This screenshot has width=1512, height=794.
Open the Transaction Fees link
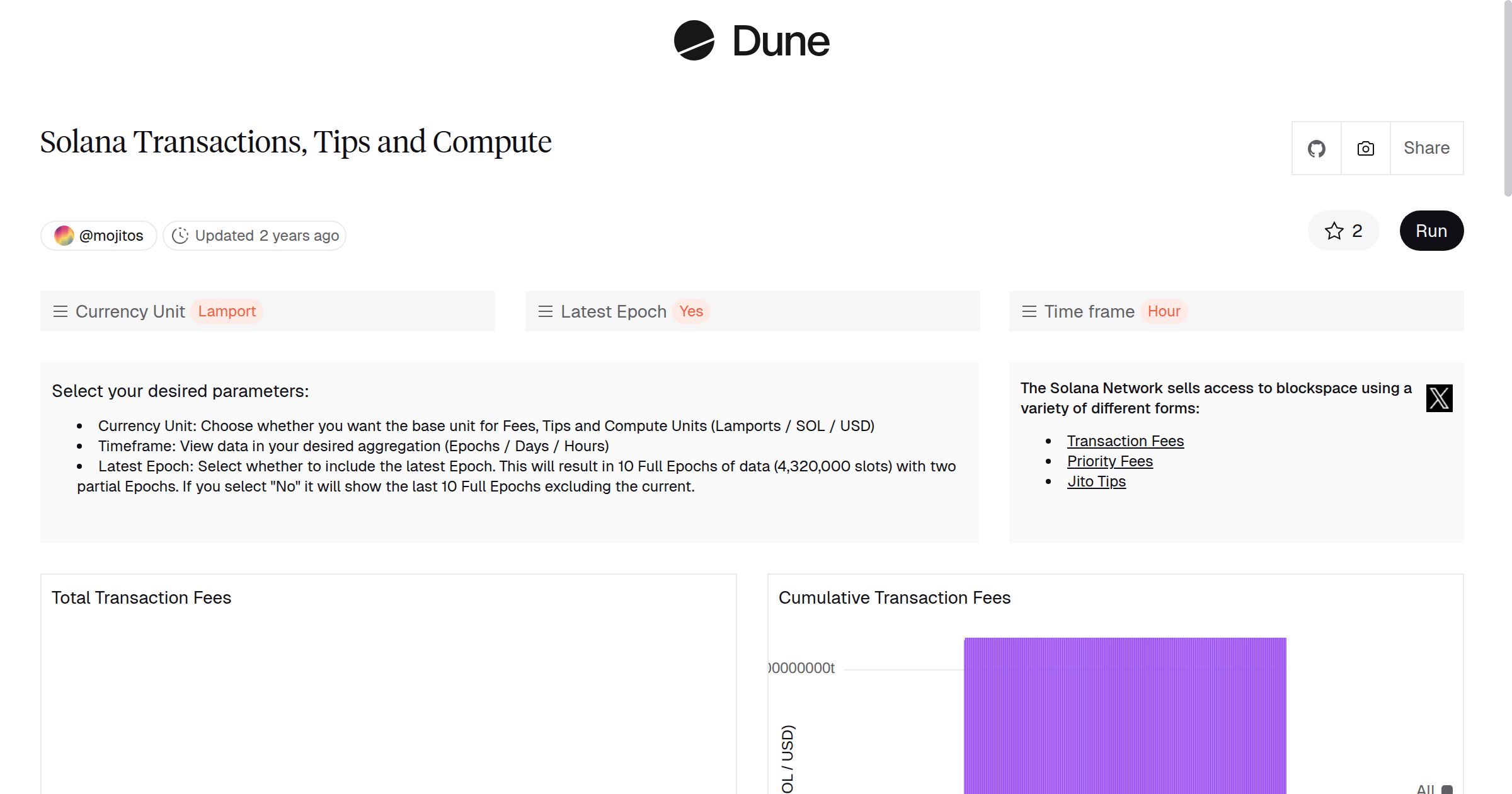point(1126,440)
